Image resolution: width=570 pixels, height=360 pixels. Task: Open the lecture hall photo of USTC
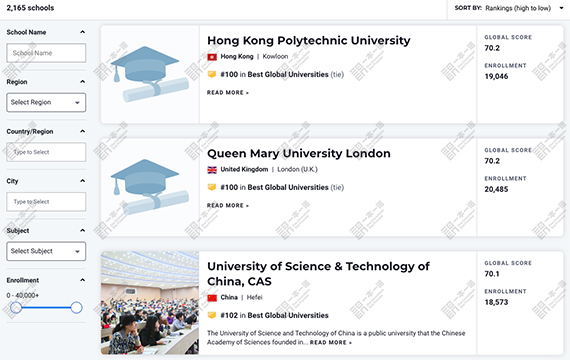pos(150,303)
